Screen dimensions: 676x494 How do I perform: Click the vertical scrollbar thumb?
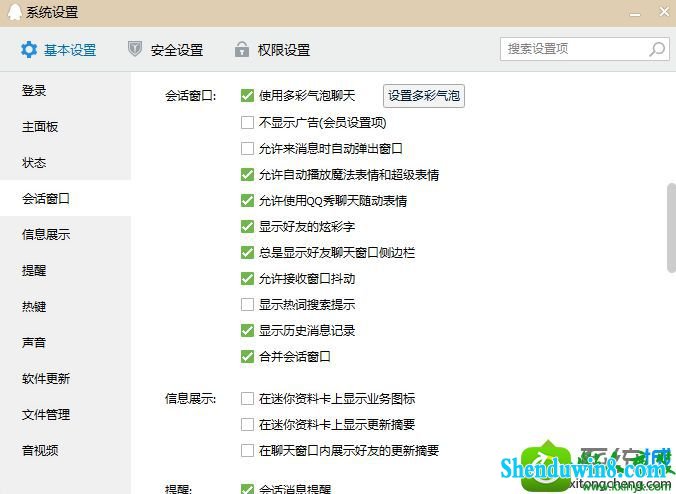tap(671, 228)
